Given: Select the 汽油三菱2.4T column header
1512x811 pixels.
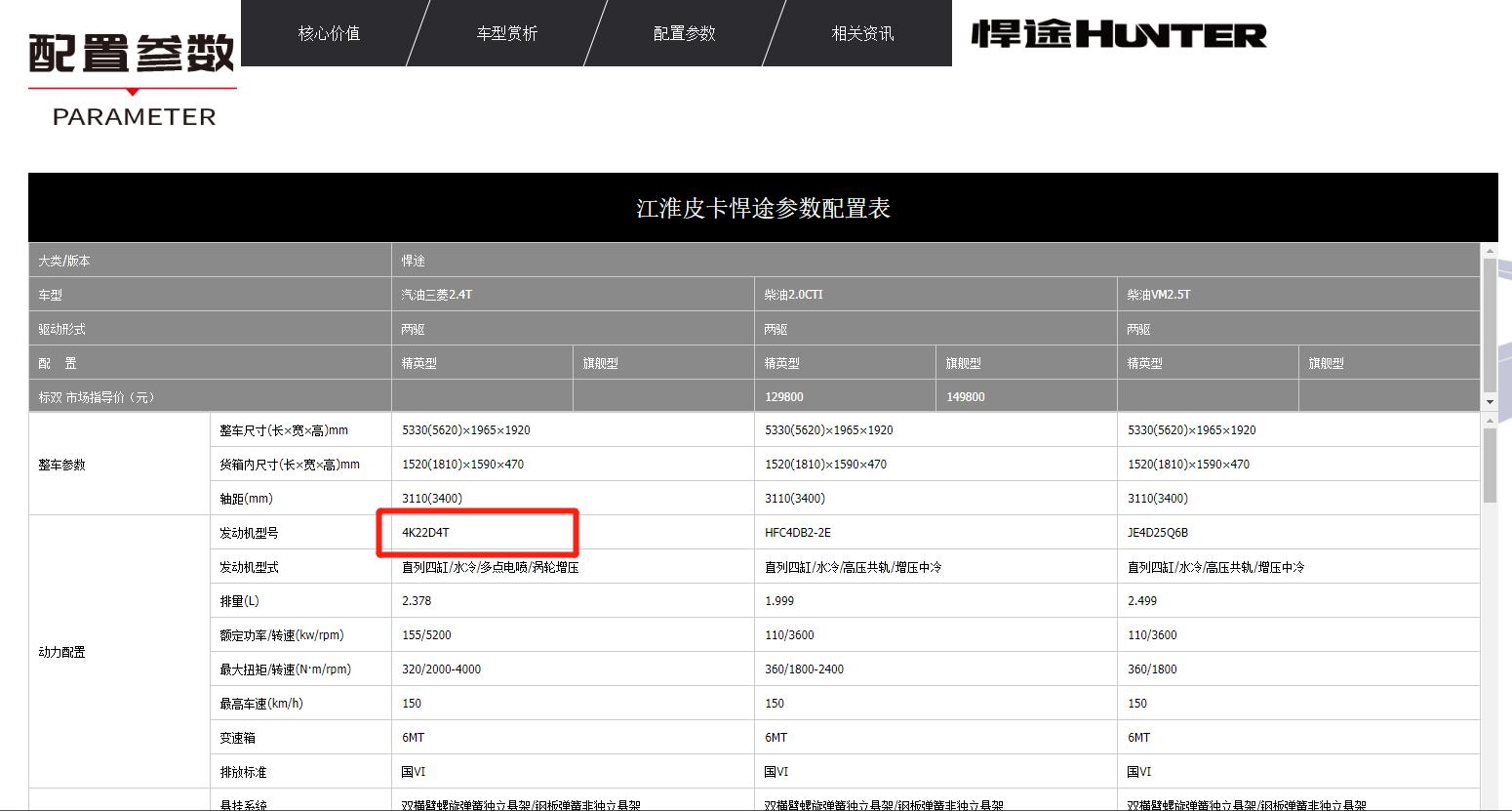Looking at the screenshot, I should coord(436,294).
